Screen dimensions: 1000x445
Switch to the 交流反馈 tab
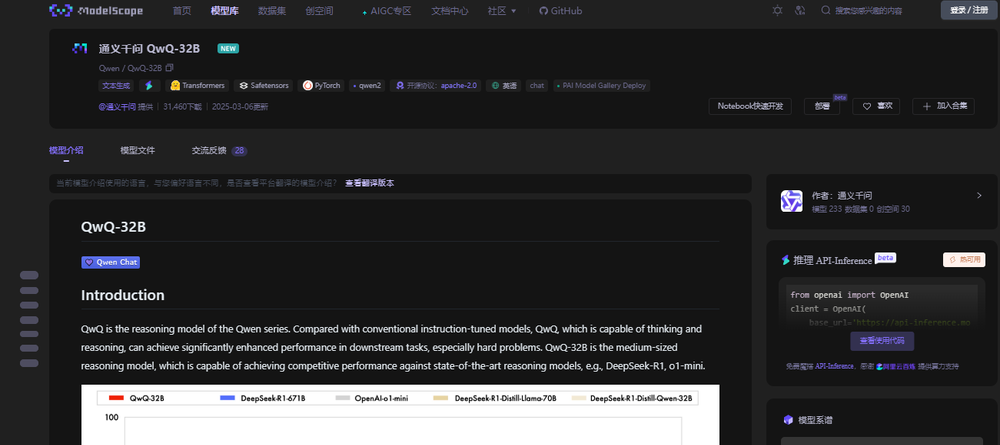click(219, 150)
